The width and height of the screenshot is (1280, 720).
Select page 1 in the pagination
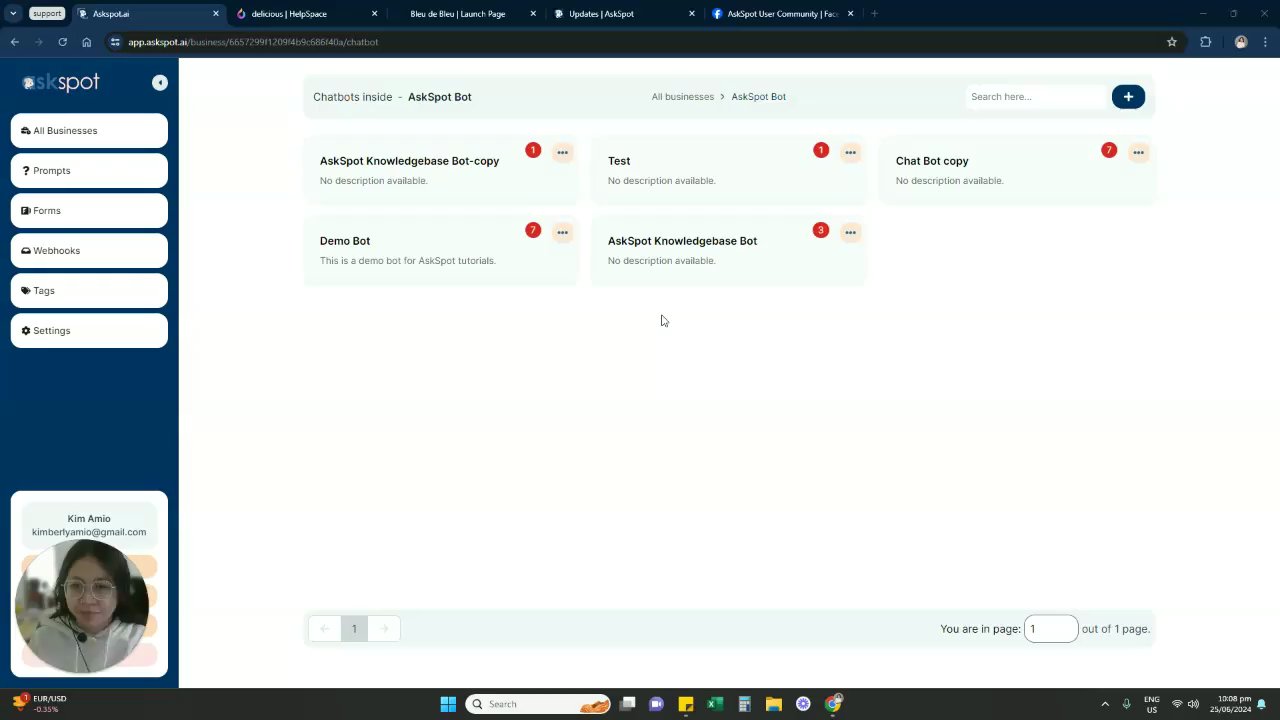354,629
